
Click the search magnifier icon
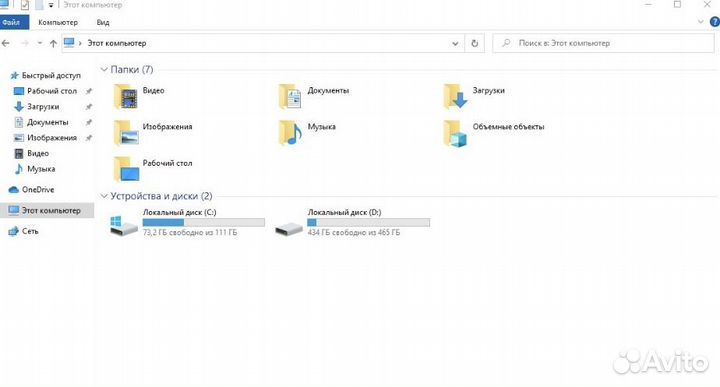coord(506,43)
